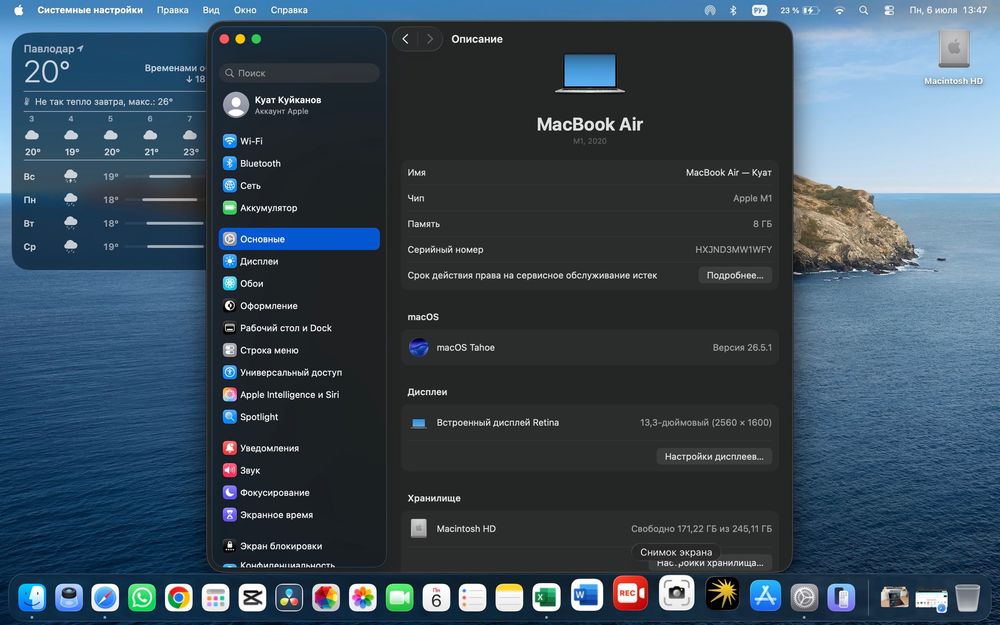1000x625 pixels.
Task: Open Экран блокировки settings
Action: pos(299,546)
